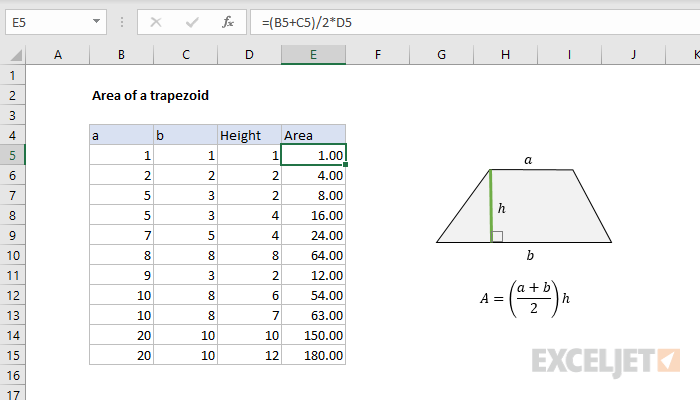700x400 pixels.
Task: Select the cell showing 8.00
Action: (x=313, y=196)
